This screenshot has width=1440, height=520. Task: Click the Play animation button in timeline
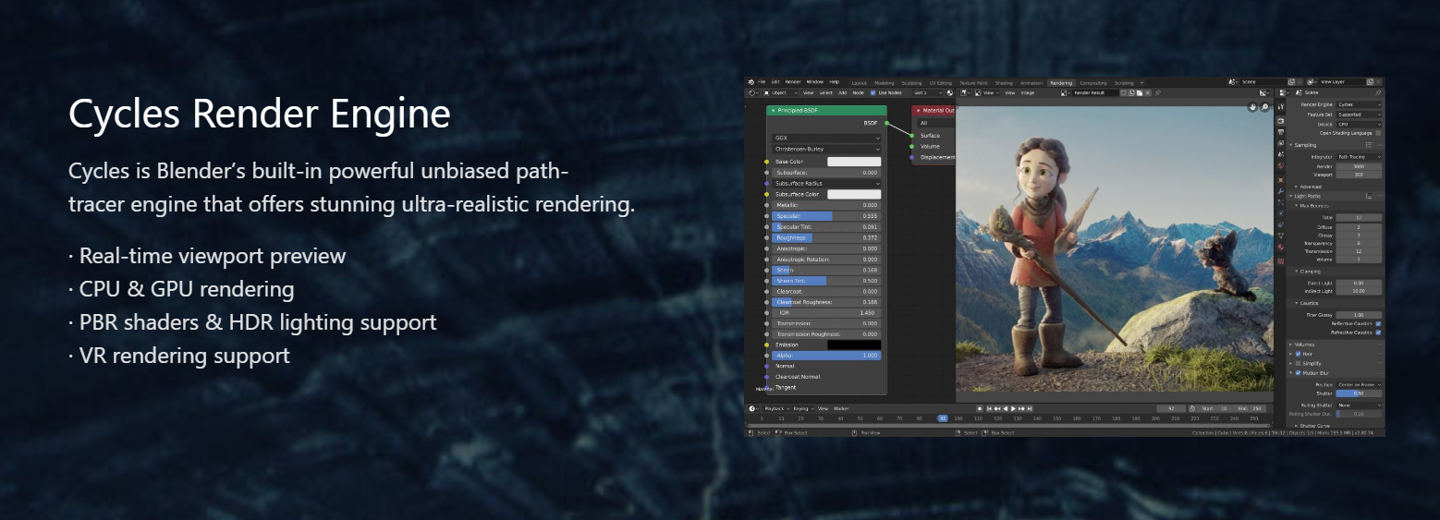(1013, 408)
